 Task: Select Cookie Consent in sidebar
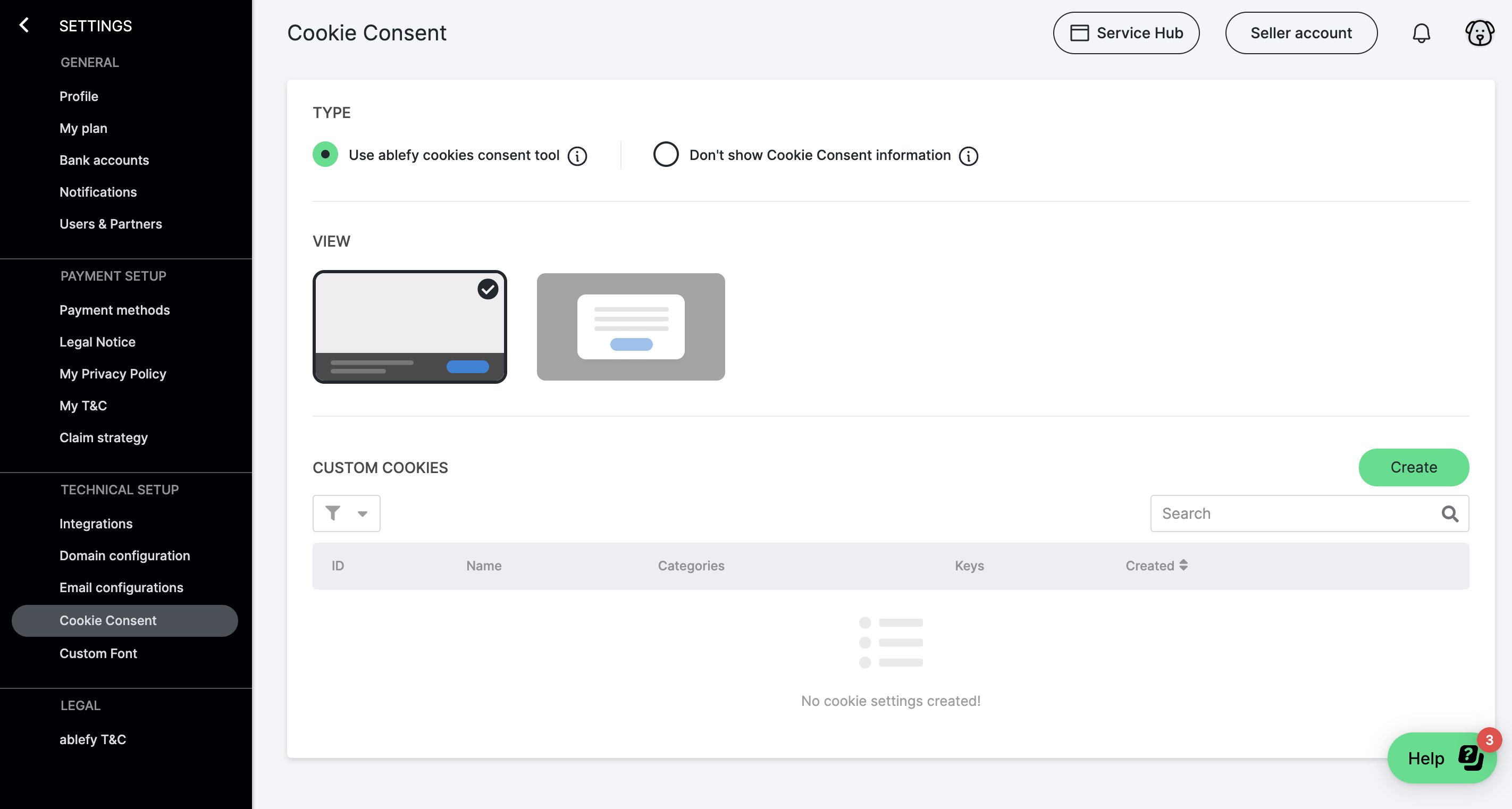pyautogui.click(x=124, y=621)
